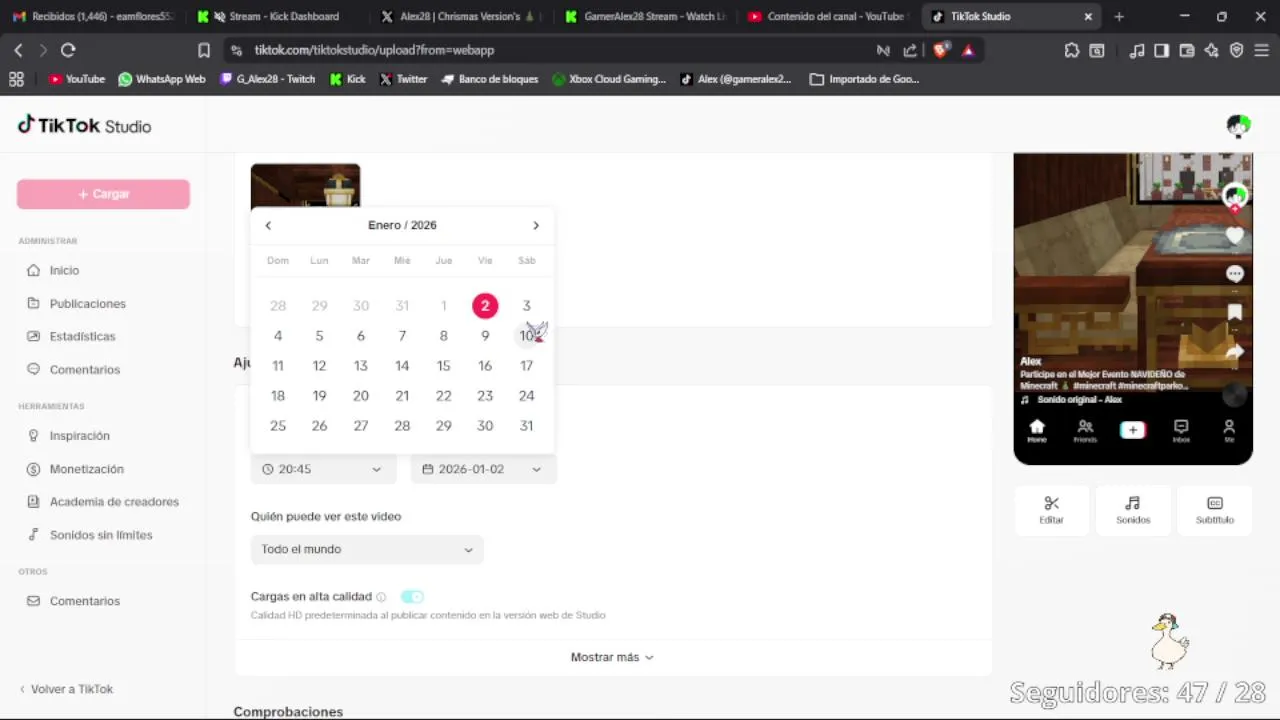
Task: Open Inspiración in sidebar
Action: (x=80, y=435)
